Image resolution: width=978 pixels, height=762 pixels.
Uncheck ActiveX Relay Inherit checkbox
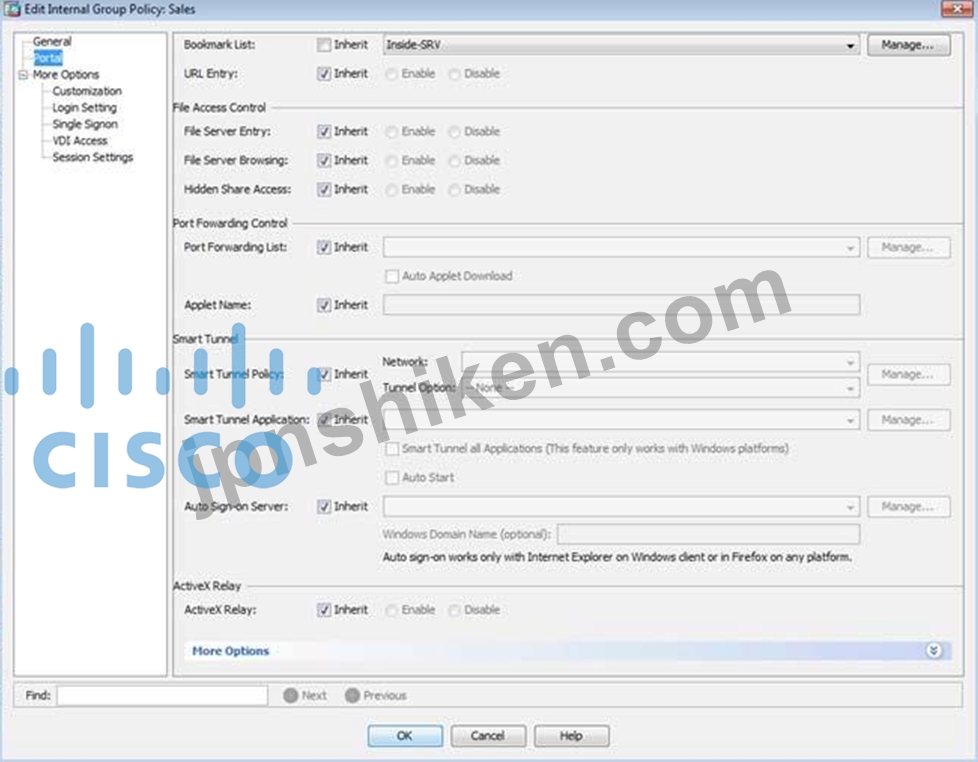click(324, 610)
